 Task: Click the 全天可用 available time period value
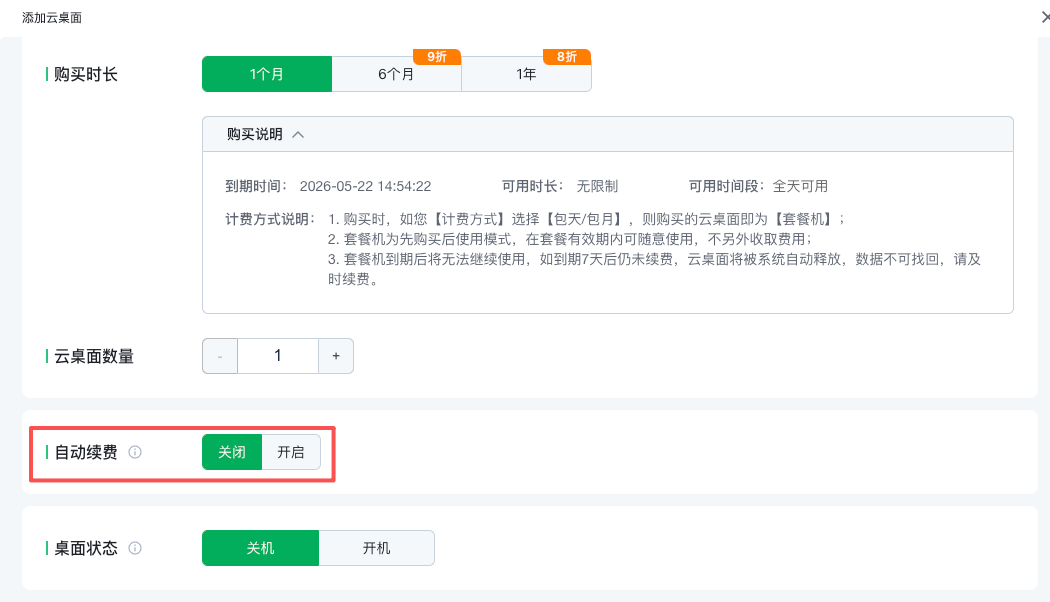(800, 186)
